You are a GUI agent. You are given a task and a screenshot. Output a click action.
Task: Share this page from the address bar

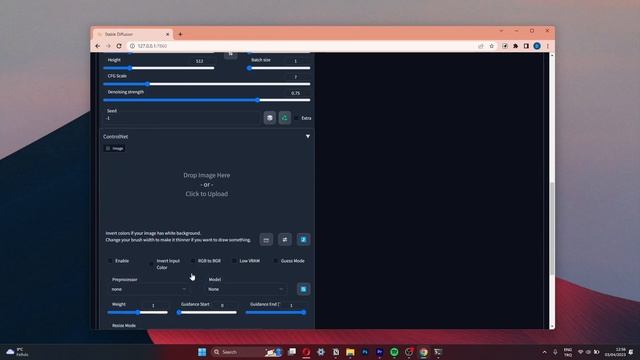pyautogui.click(x=481, y=46)
